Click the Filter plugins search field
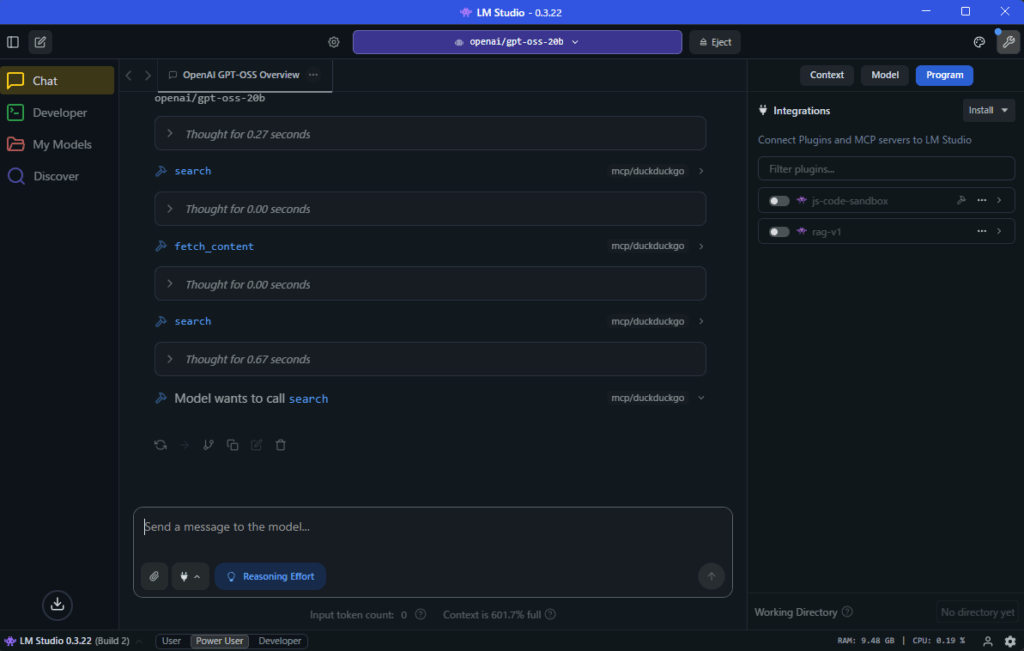The image size is (1024, 651). (x=886, y=169)
